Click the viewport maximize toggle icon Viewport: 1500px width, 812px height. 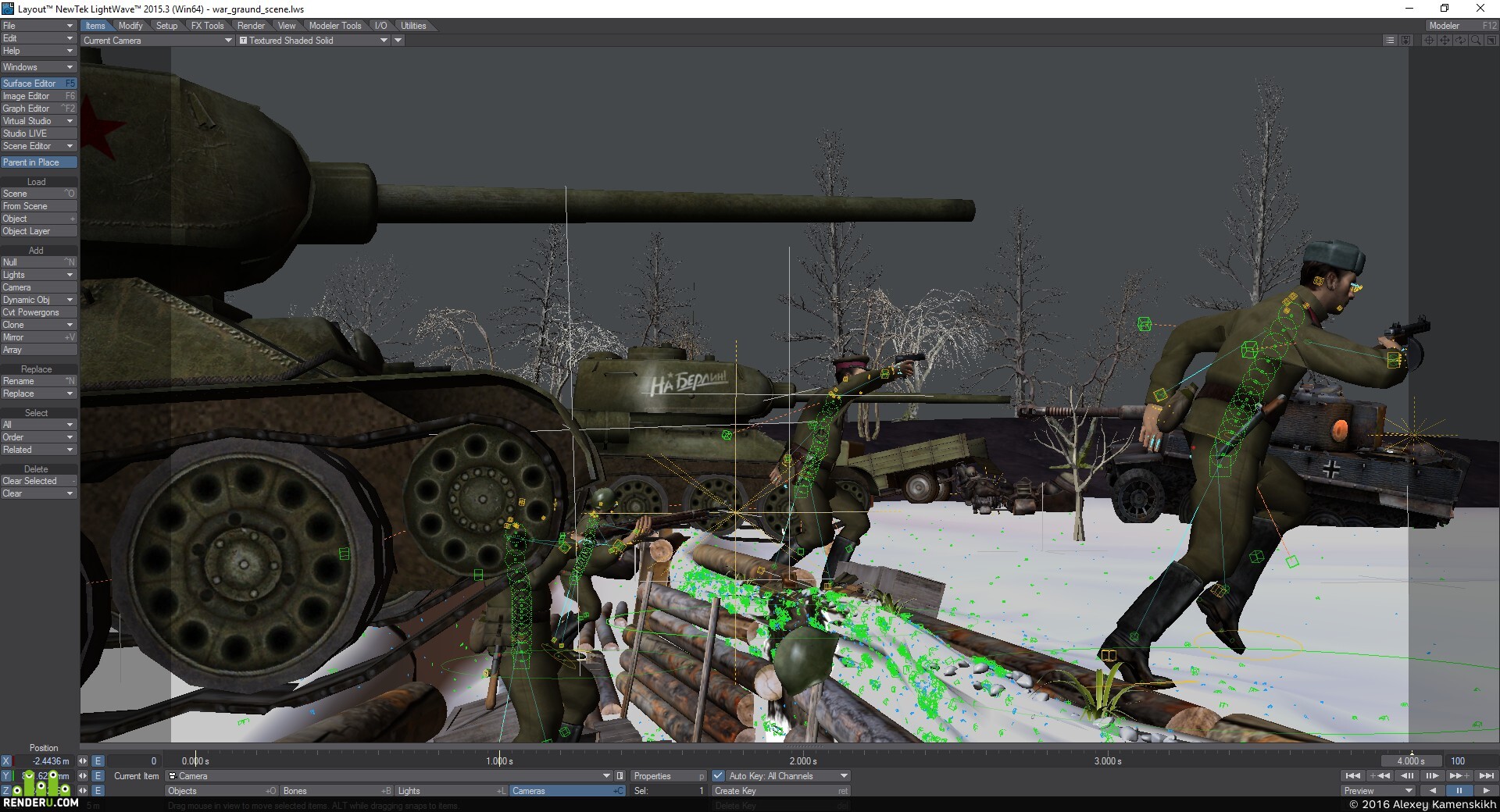tap(1491, 41)
